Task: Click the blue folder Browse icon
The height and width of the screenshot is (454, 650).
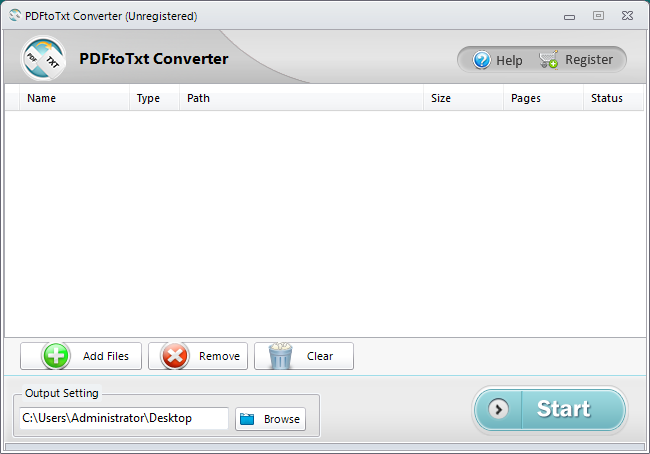Action: tap(247, 419)
